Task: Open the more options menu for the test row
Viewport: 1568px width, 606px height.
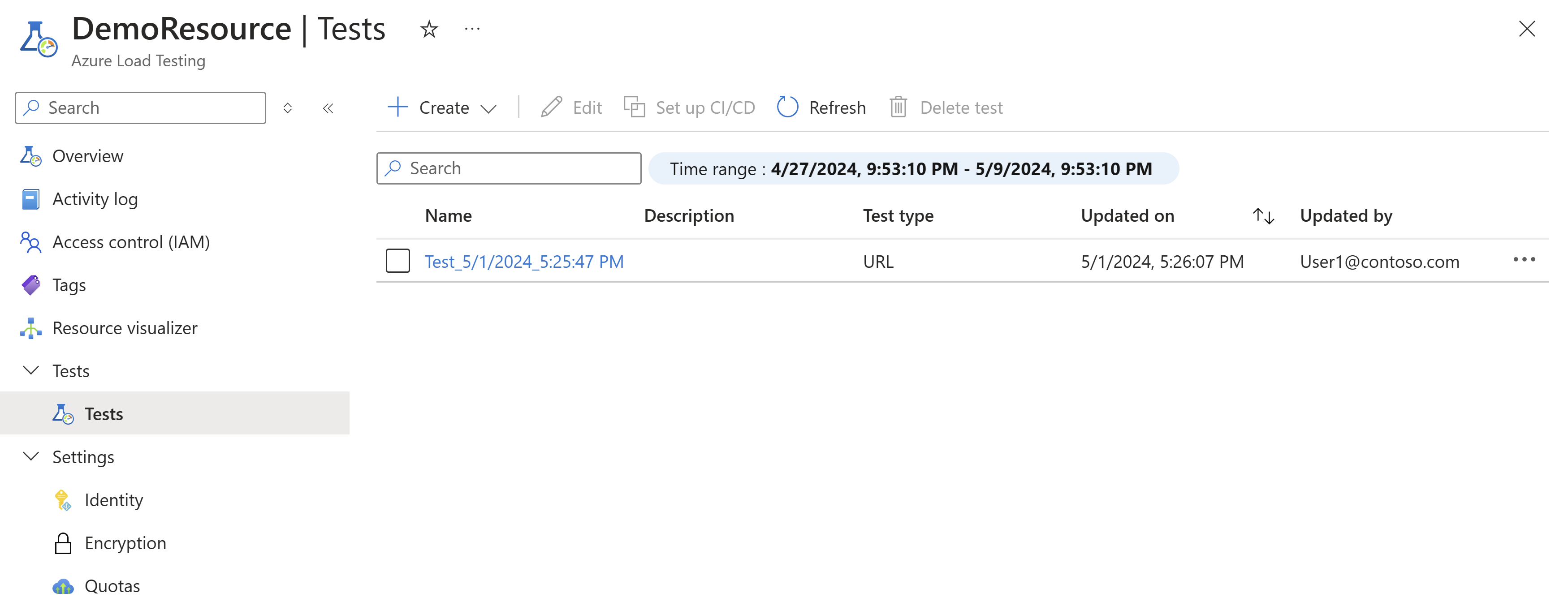Action: click(1524, 260)
